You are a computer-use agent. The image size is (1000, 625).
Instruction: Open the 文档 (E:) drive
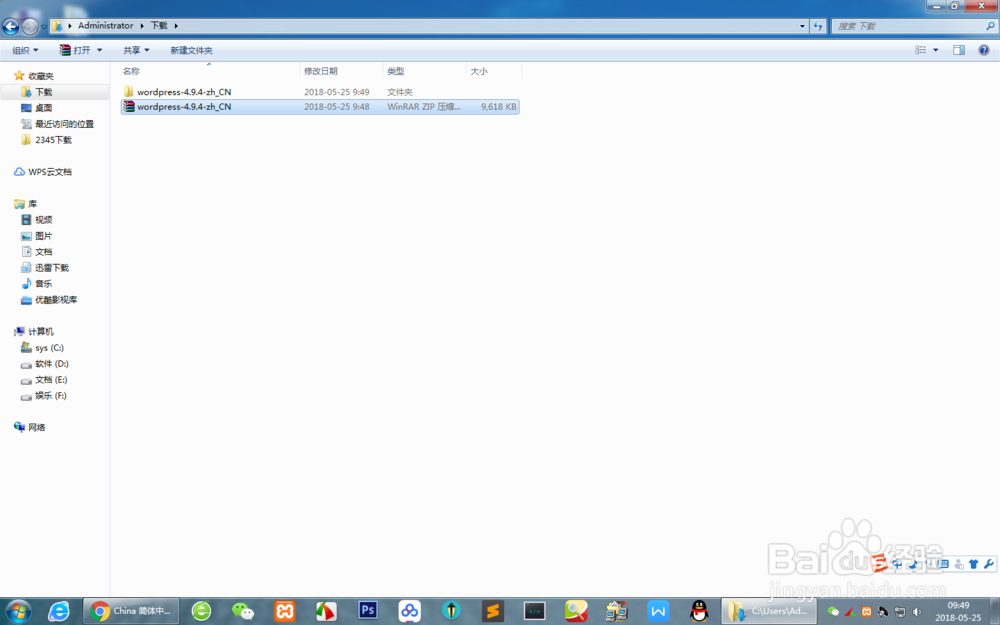[51, 379]
